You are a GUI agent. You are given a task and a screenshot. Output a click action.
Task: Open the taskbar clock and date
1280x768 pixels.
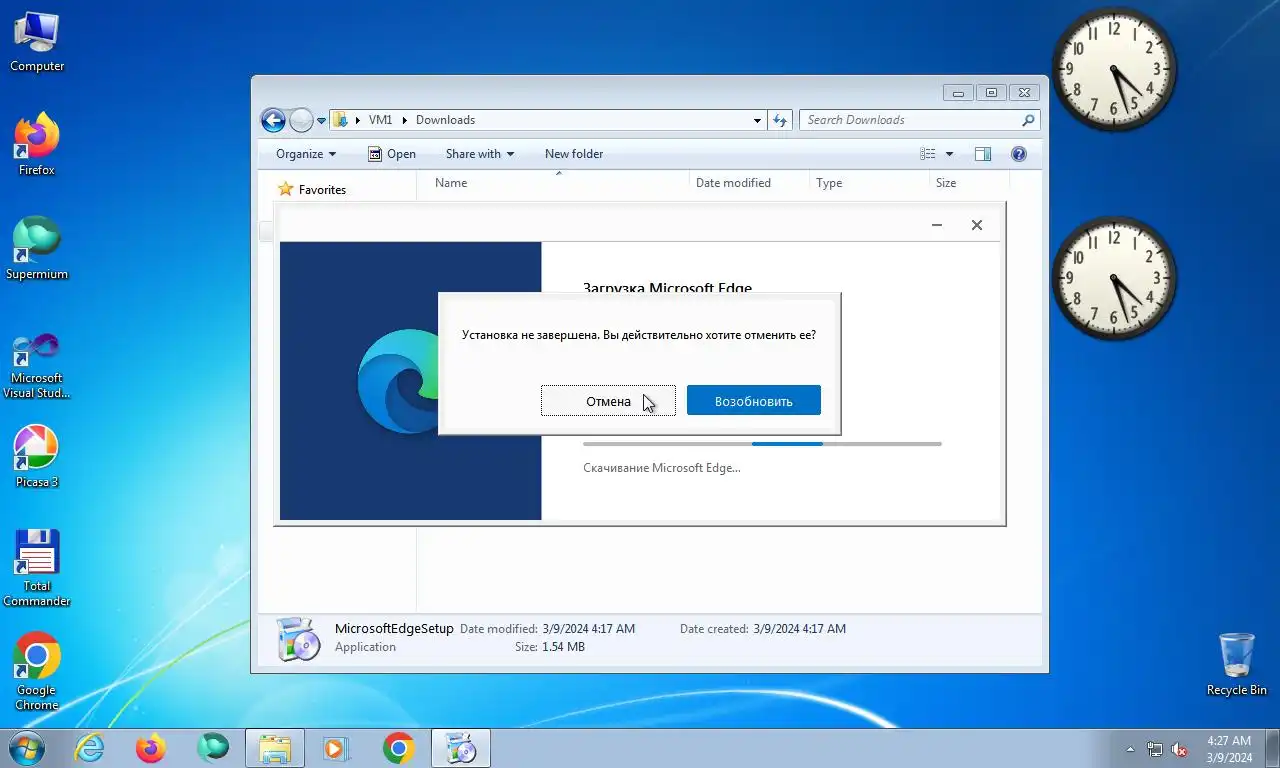point(1229,749)
